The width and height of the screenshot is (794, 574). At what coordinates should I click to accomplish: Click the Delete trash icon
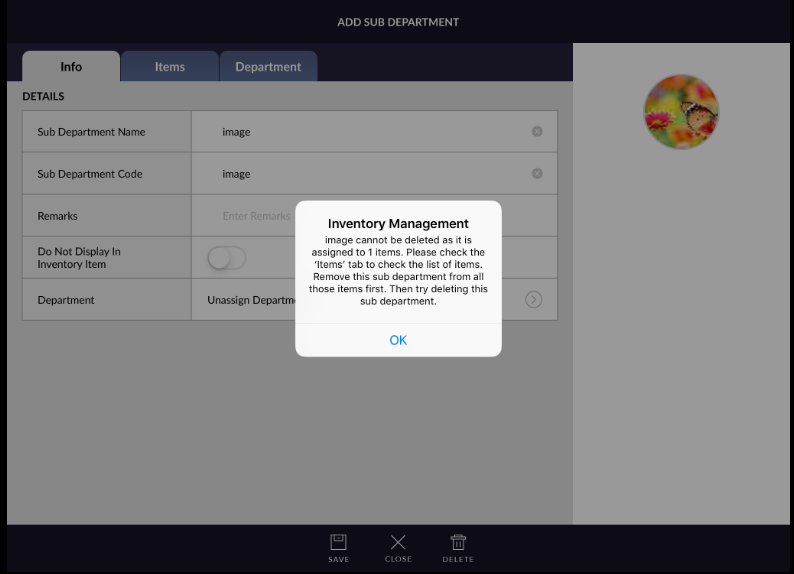458,546
